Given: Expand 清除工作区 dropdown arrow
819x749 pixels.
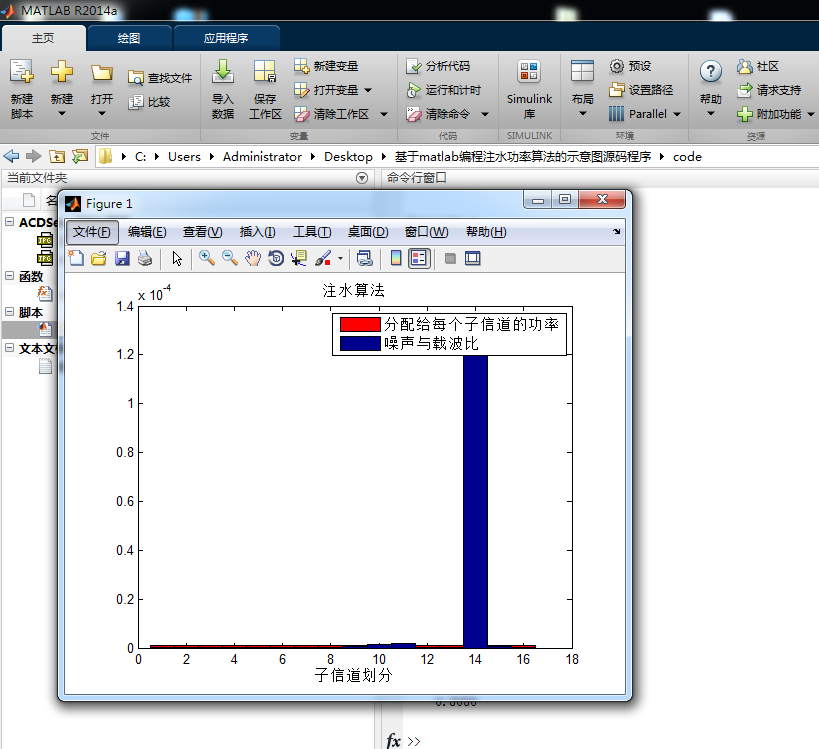Looking at the screenshot, I should [x=384, y=114].
